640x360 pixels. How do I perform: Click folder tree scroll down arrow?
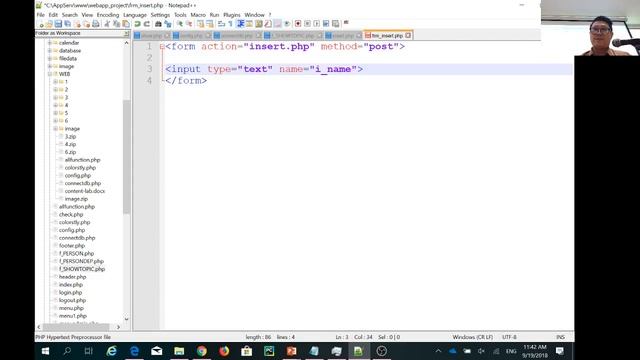pos(126,319)
